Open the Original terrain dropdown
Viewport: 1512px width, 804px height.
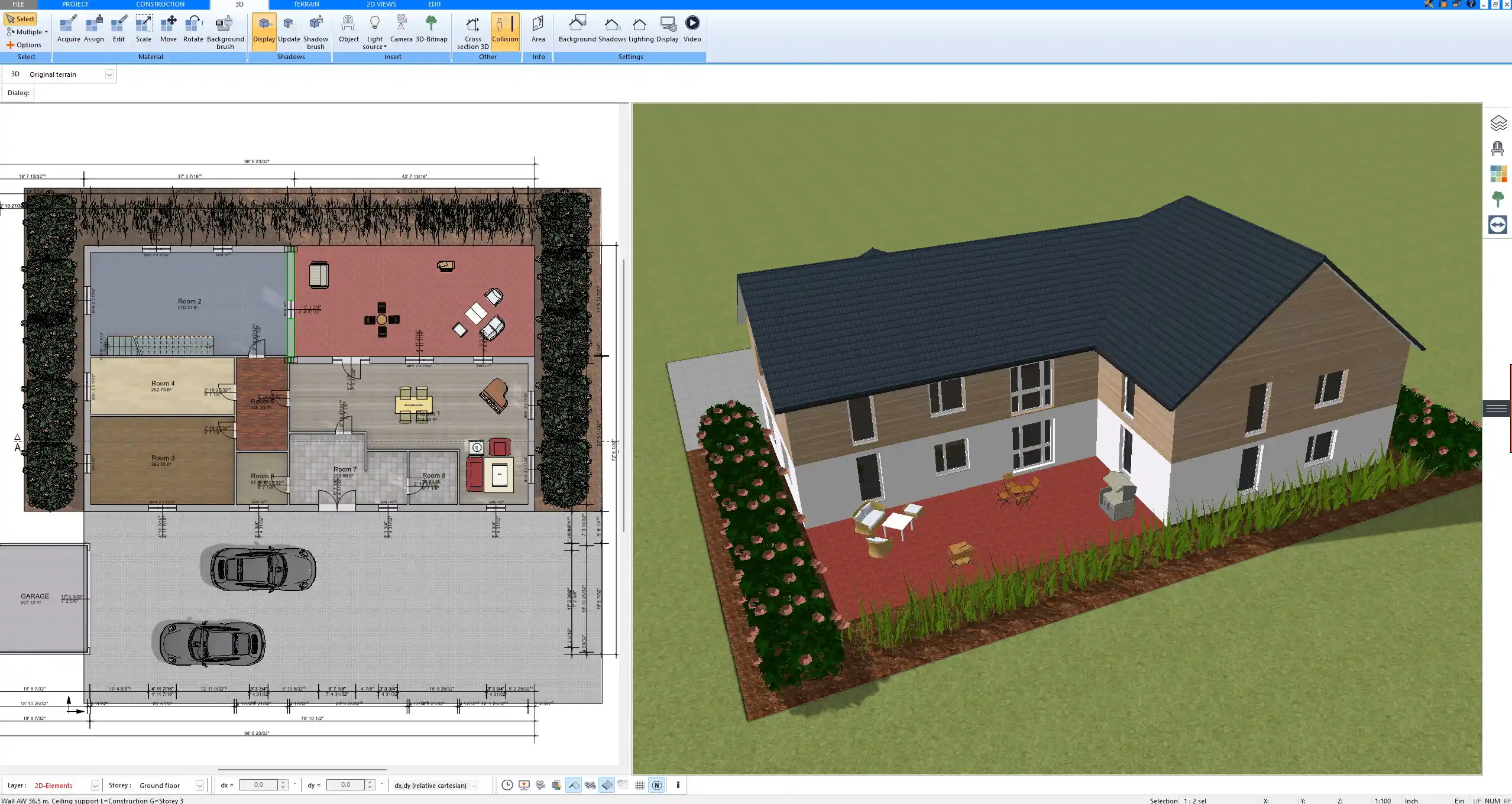(109, 74)
